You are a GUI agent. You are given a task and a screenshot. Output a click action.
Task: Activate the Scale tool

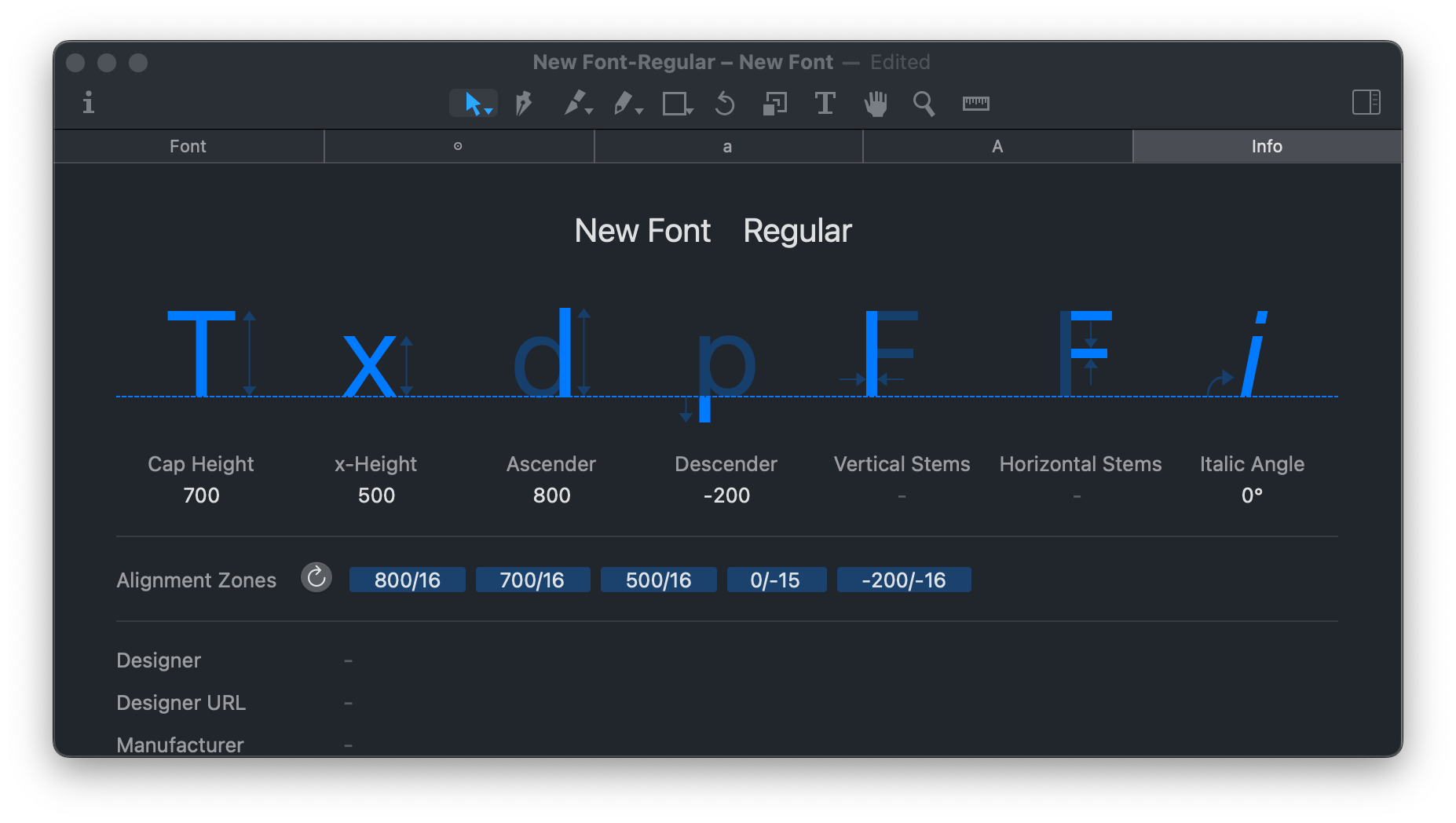[775, 103]
